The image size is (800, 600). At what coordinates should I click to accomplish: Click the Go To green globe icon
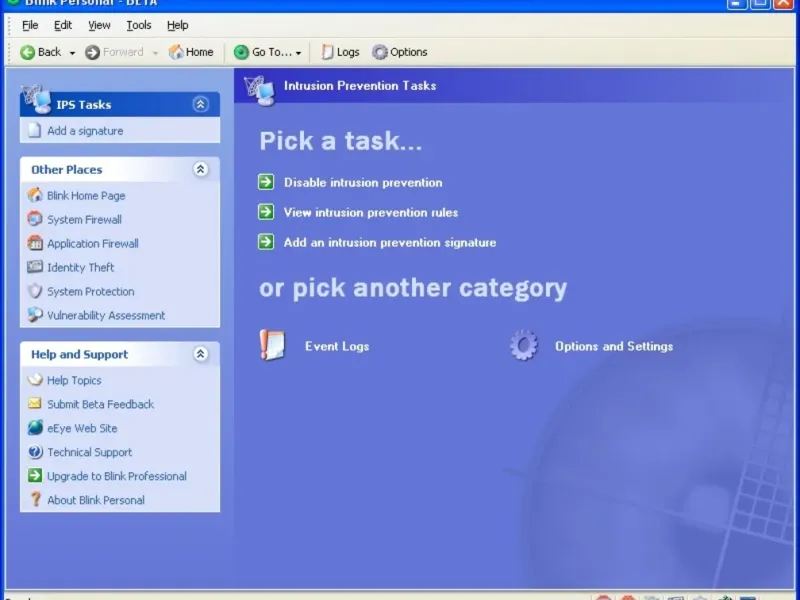click(241, 52)
